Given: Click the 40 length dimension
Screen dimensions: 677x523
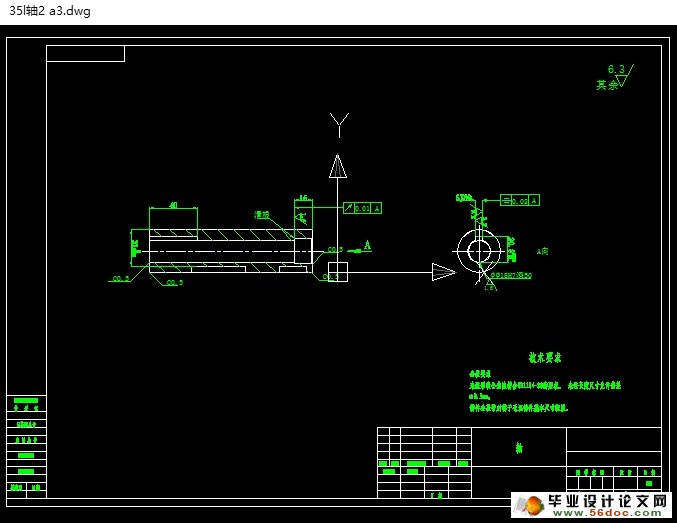Looking at the screenshot, I should (x=173, y=206).
